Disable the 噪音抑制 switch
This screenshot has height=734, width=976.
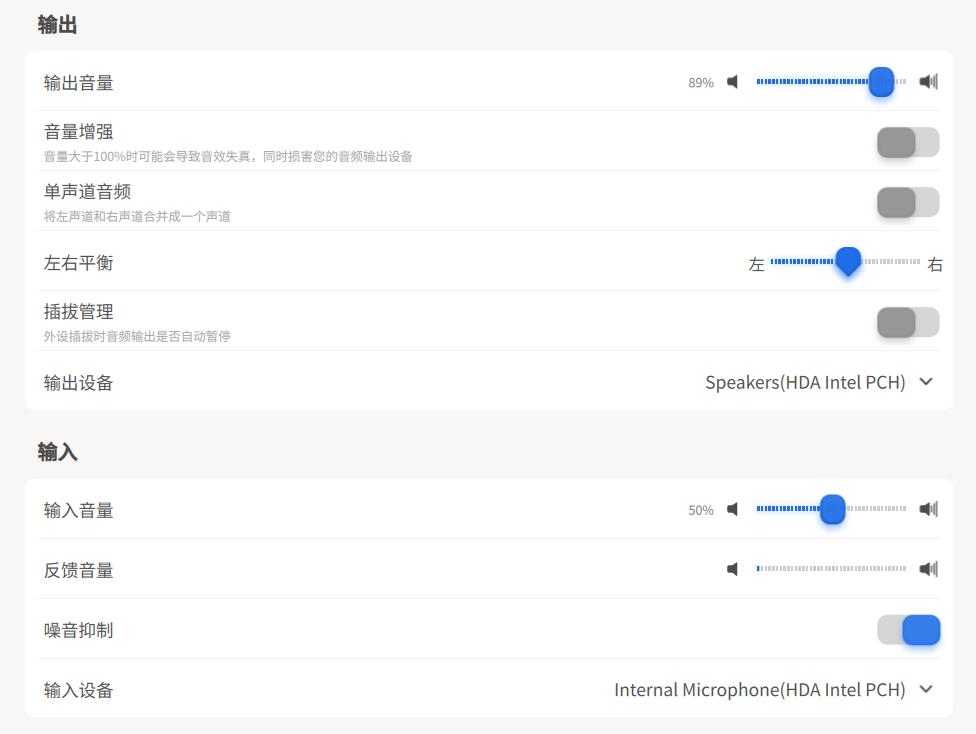(908, 630)
